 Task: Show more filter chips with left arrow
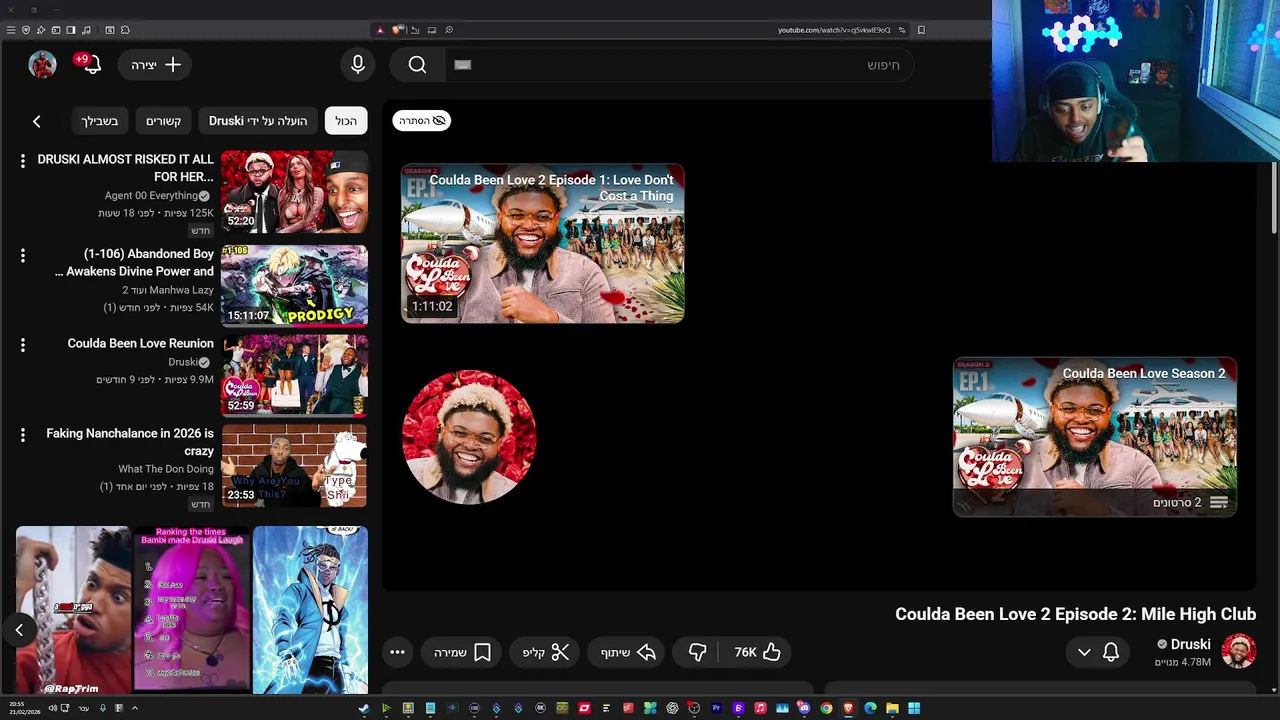(37, 121)
